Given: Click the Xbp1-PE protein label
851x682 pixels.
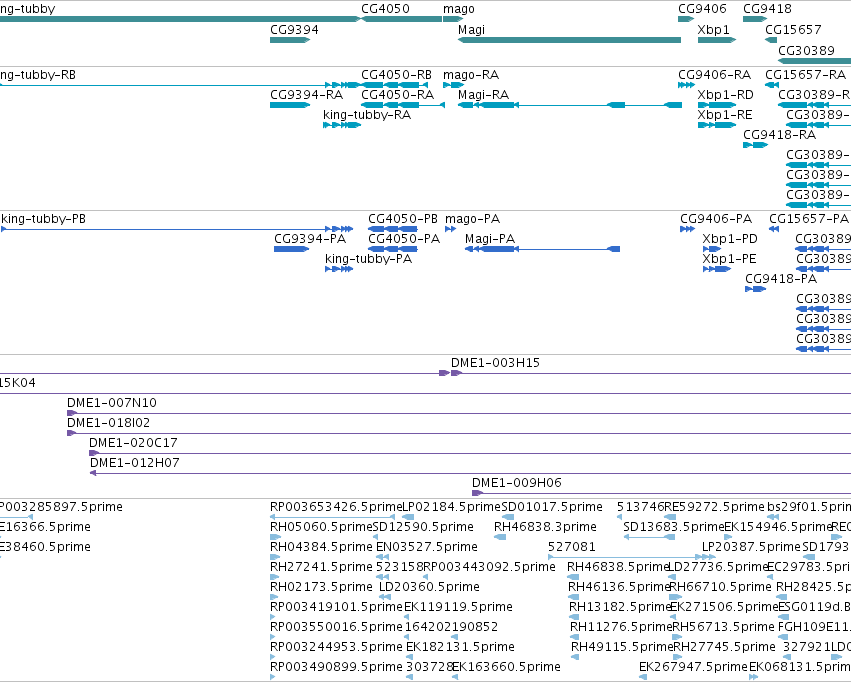Looking at the screenshot, I should (x=729, y=259).
